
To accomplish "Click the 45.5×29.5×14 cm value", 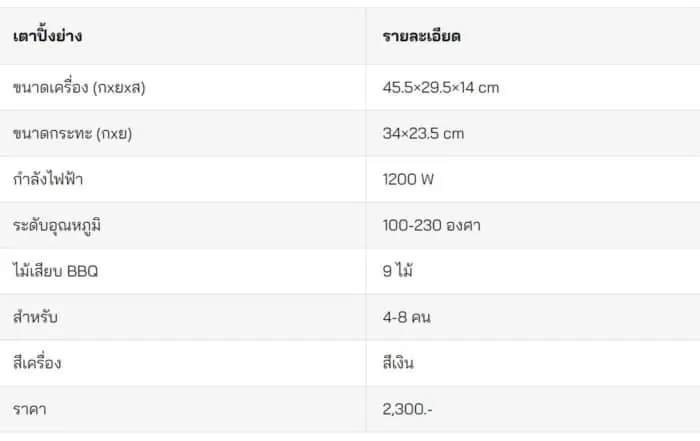I will pos(441,87).
